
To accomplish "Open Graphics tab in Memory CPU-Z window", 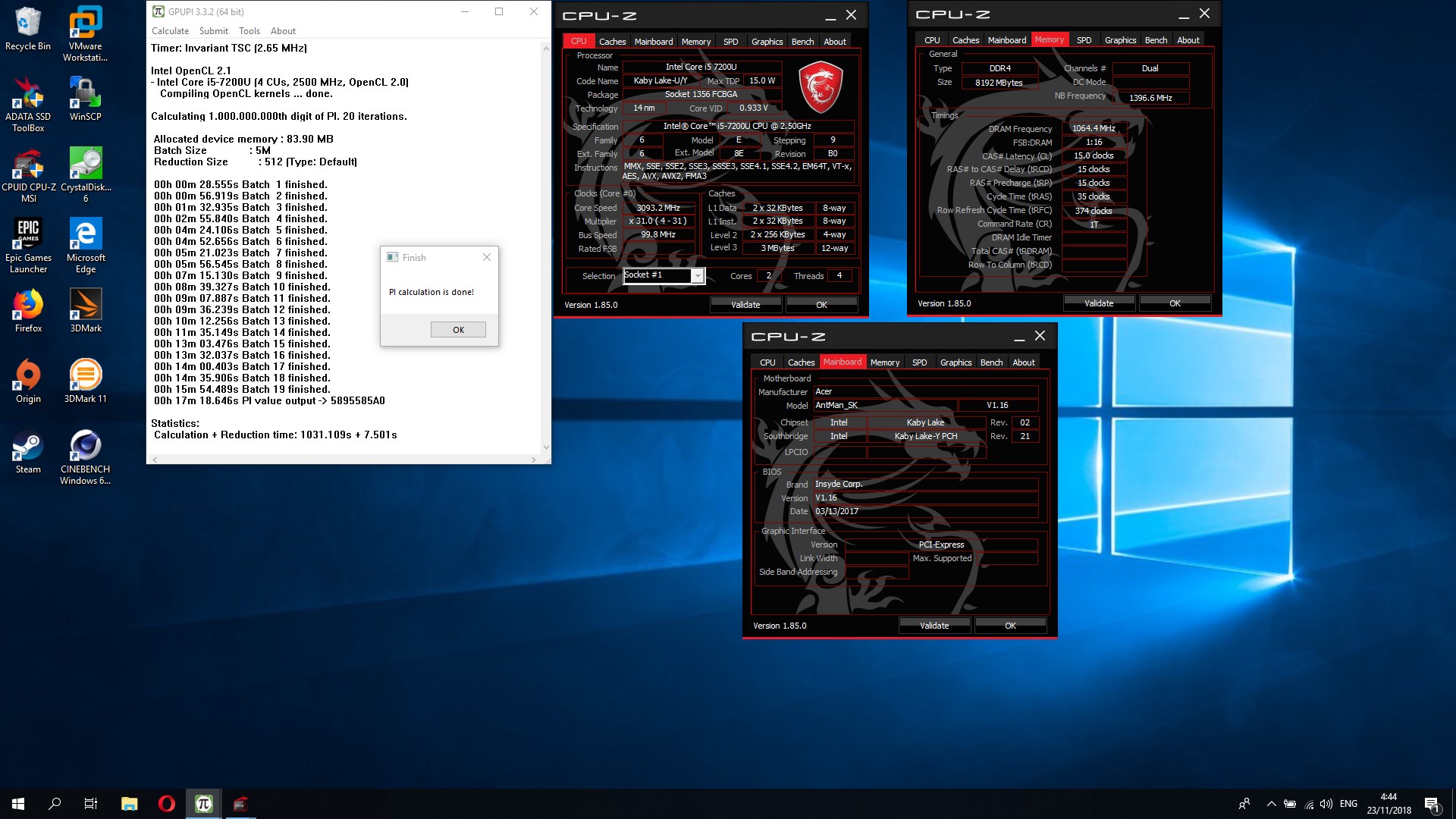I will coord(1120,40).
